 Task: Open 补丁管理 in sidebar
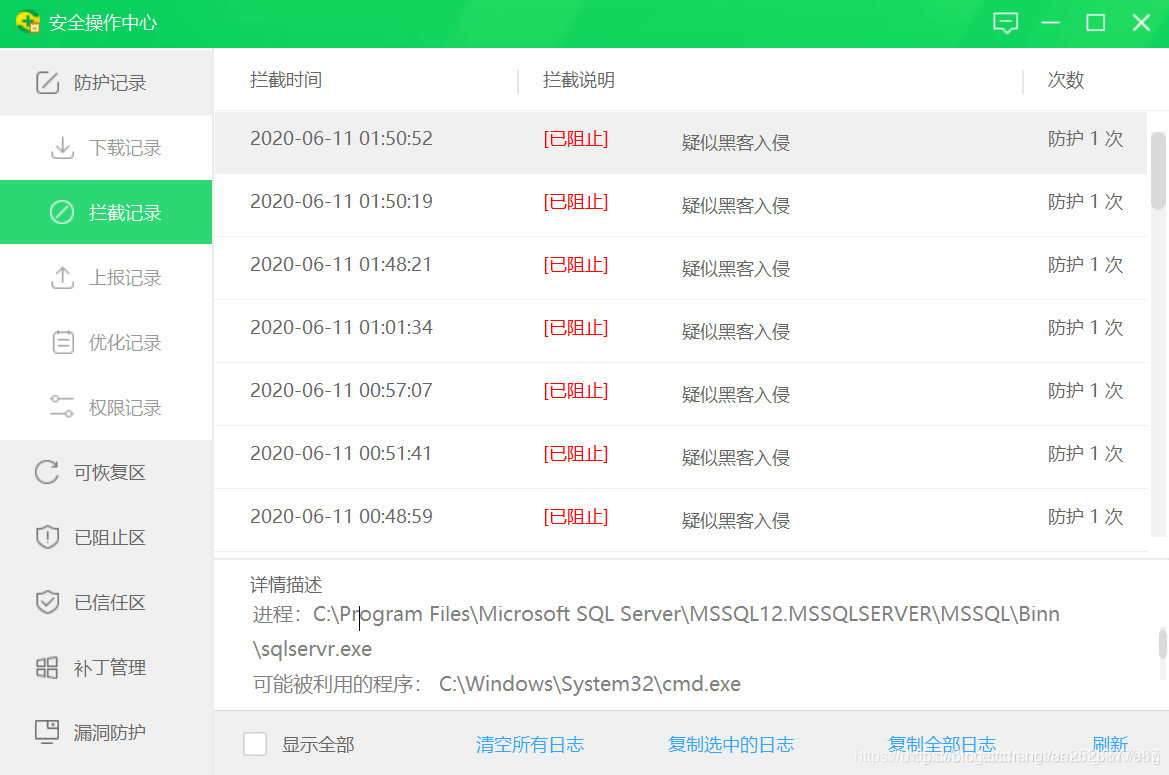pos(106,667)
